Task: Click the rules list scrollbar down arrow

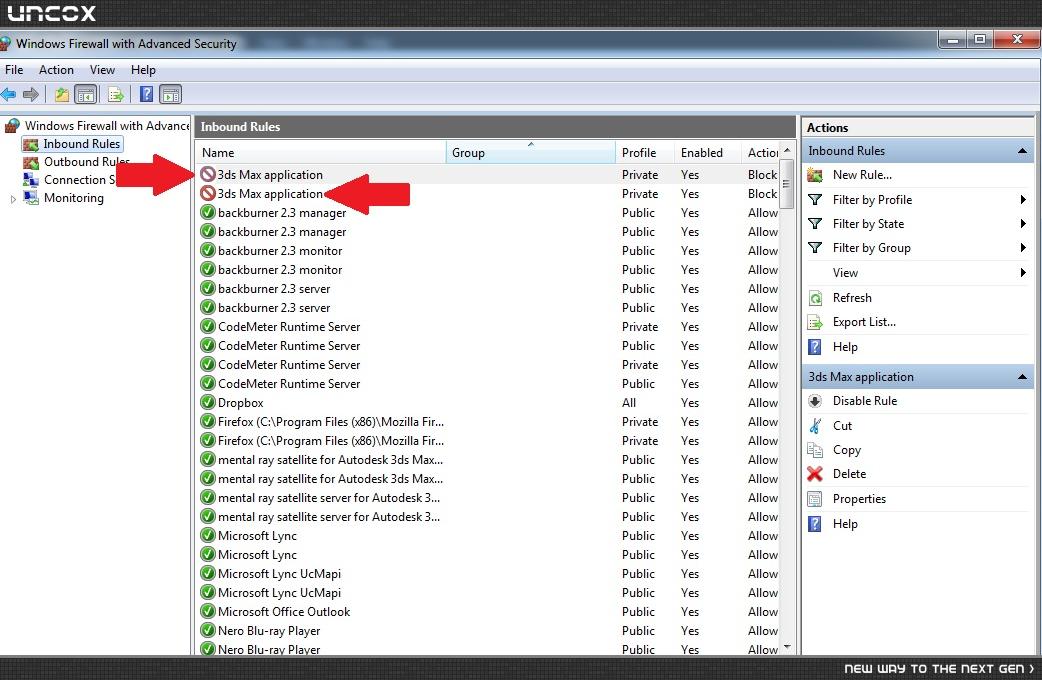Action: (x=787, y=647)
